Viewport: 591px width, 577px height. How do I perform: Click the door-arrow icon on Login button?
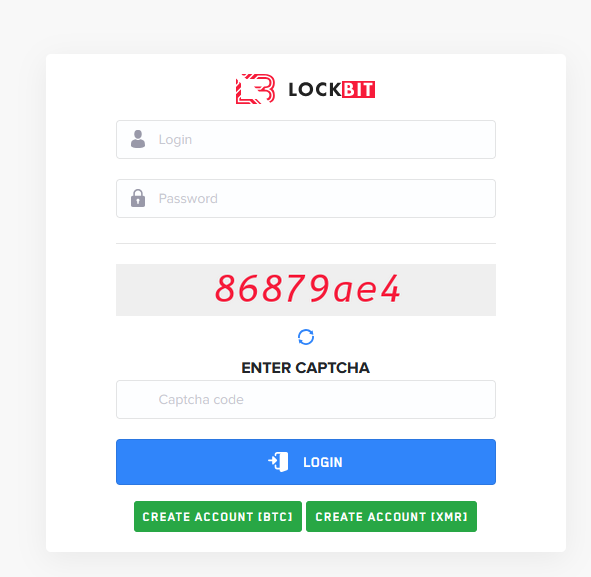coord(278,462)
